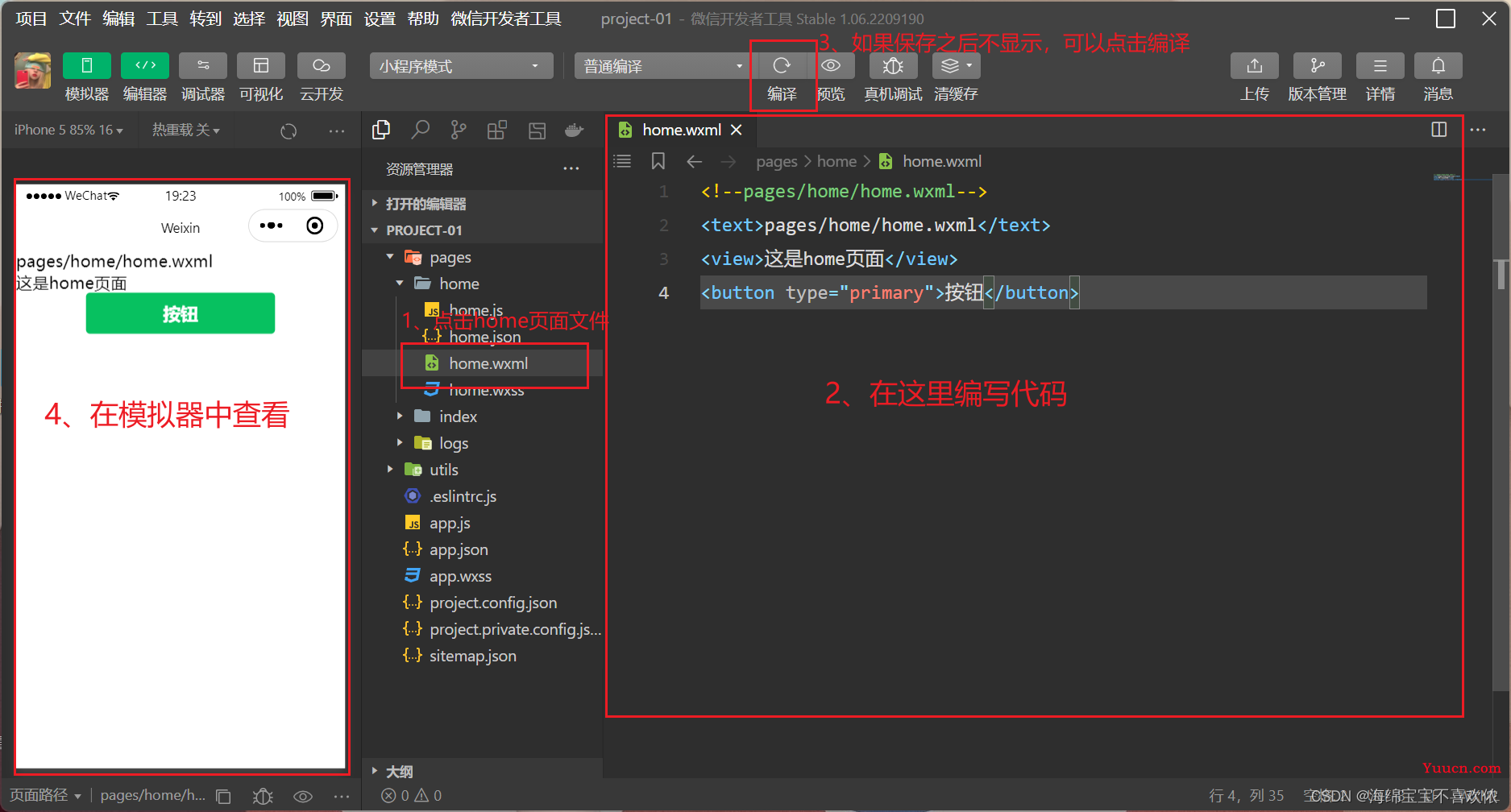Toggle the editor panel button
The image size is (1511, 812).
pos(145,66)
